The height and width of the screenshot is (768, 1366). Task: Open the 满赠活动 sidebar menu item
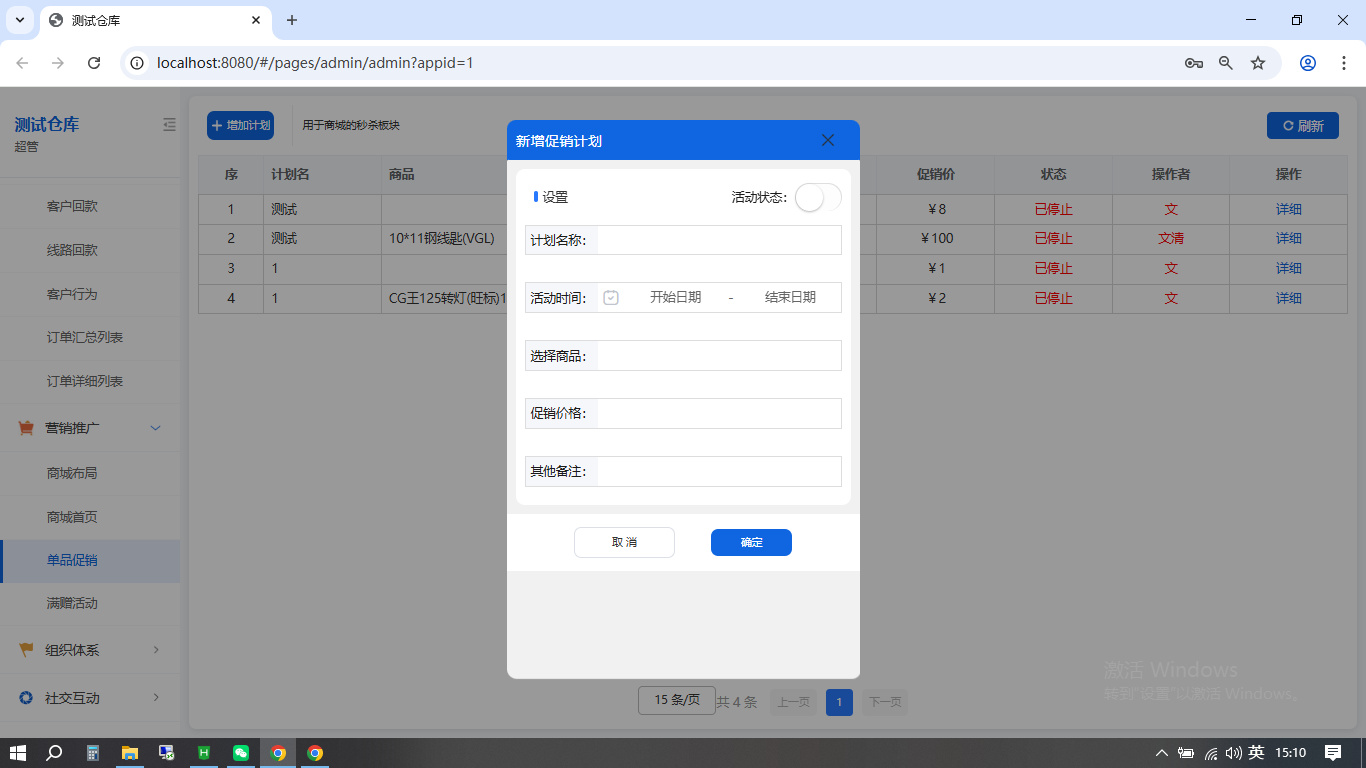click(x=72, y=604)
